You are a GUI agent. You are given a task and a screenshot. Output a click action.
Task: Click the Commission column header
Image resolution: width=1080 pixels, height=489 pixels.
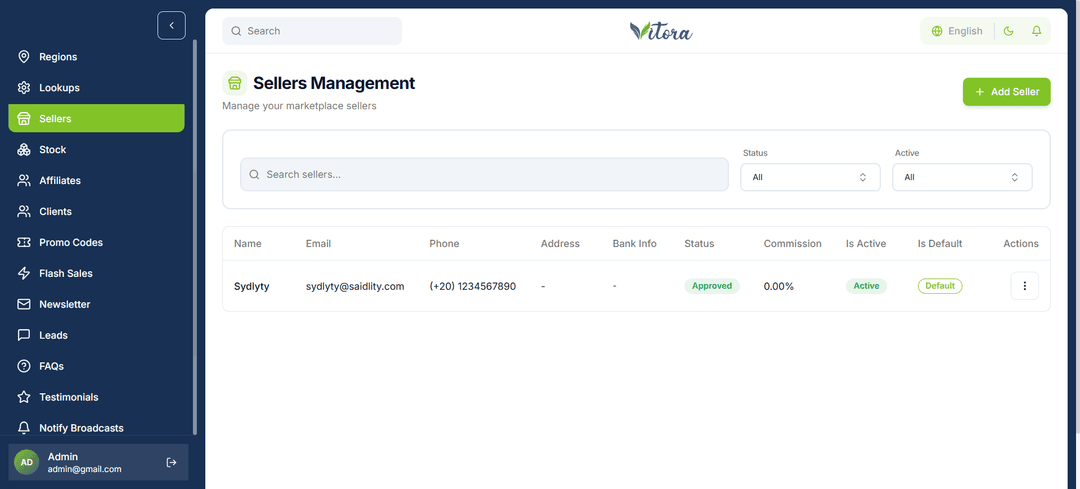click(792, 243)
